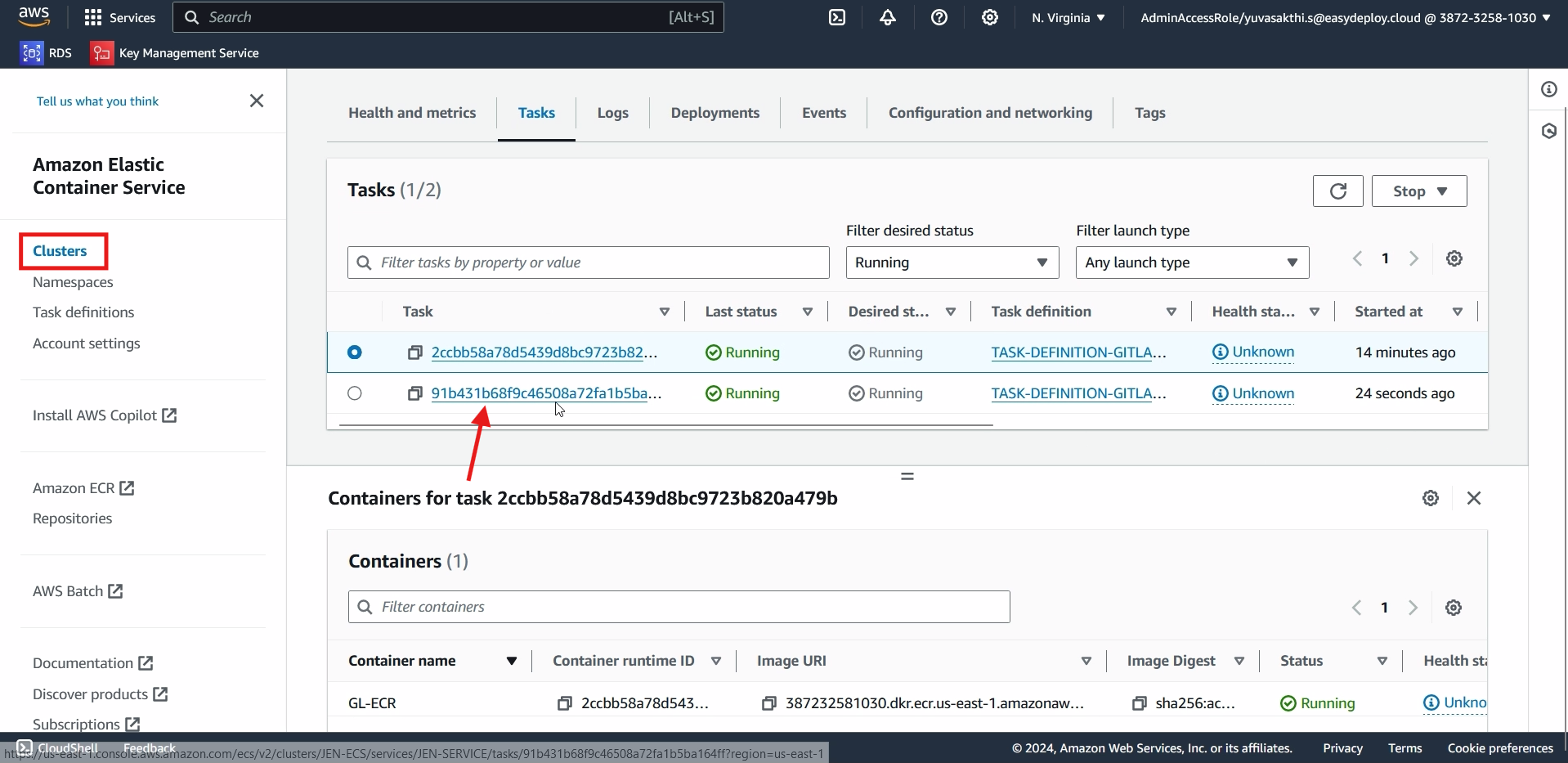1568x763 pixels.
Task: Click the horizontal scrollbar under Tasks table
Action: coord(665,425)
